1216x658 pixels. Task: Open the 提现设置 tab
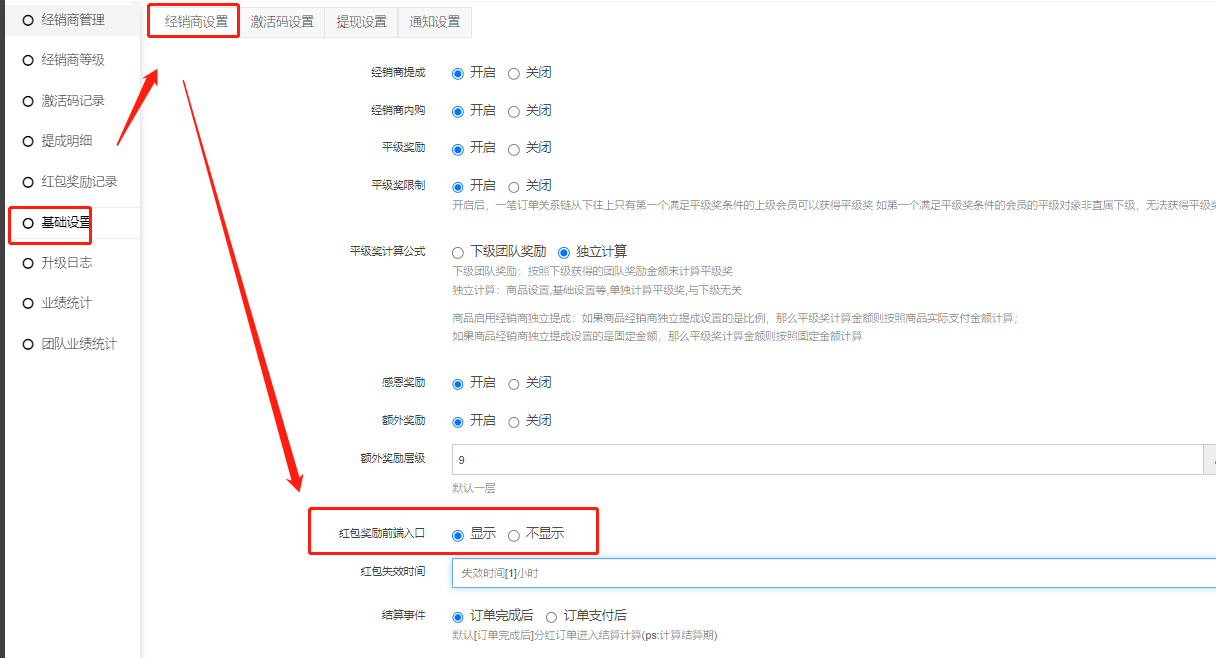point(361,22)
